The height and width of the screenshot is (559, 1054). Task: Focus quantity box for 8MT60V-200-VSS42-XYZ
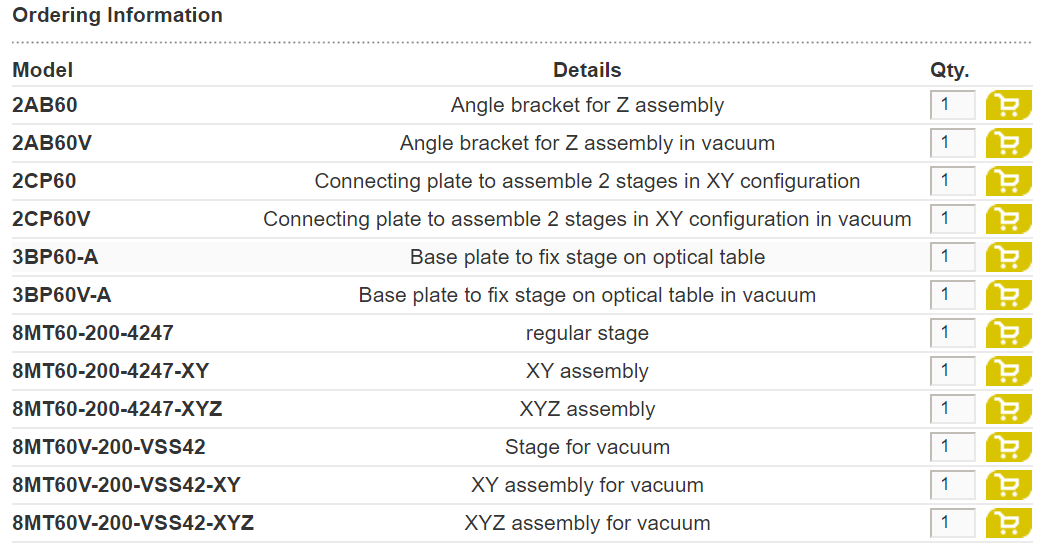[x=952, y=523]
